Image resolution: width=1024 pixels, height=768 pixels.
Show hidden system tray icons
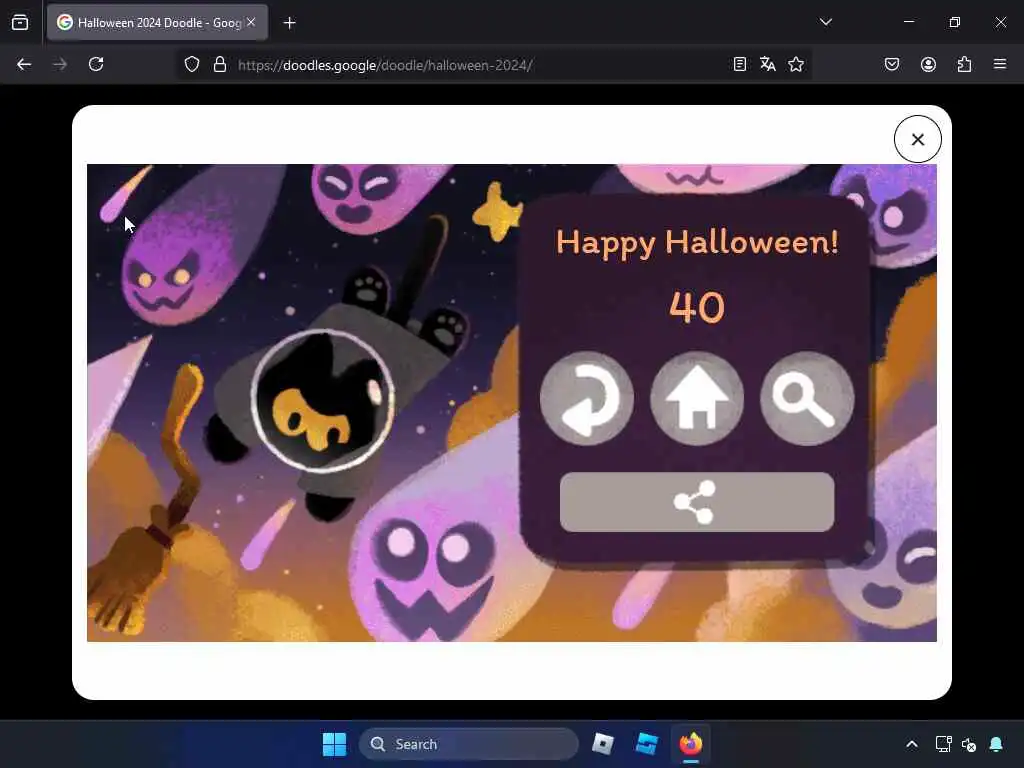point(912,744)
